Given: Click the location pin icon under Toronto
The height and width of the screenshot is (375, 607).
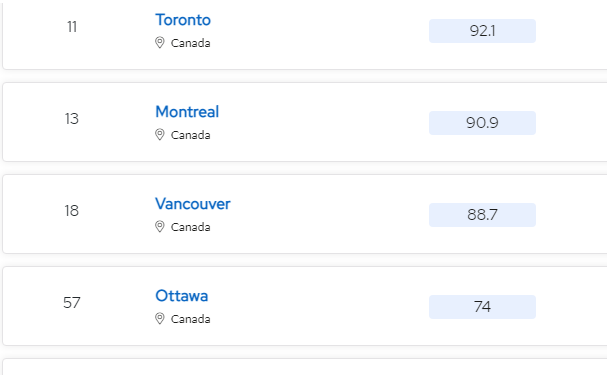Looking at the screenshot, I should coord(159,43).
